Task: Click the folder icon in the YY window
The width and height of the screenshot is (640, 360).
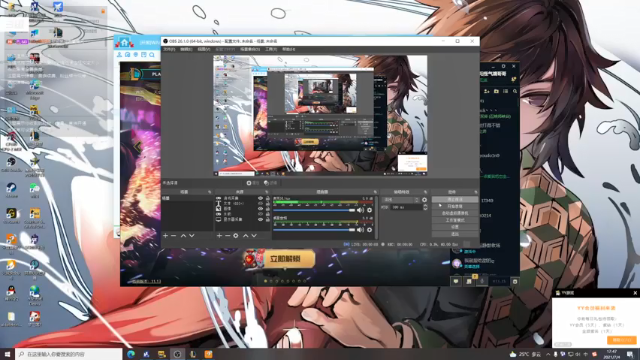Action: tap(496, 91)
